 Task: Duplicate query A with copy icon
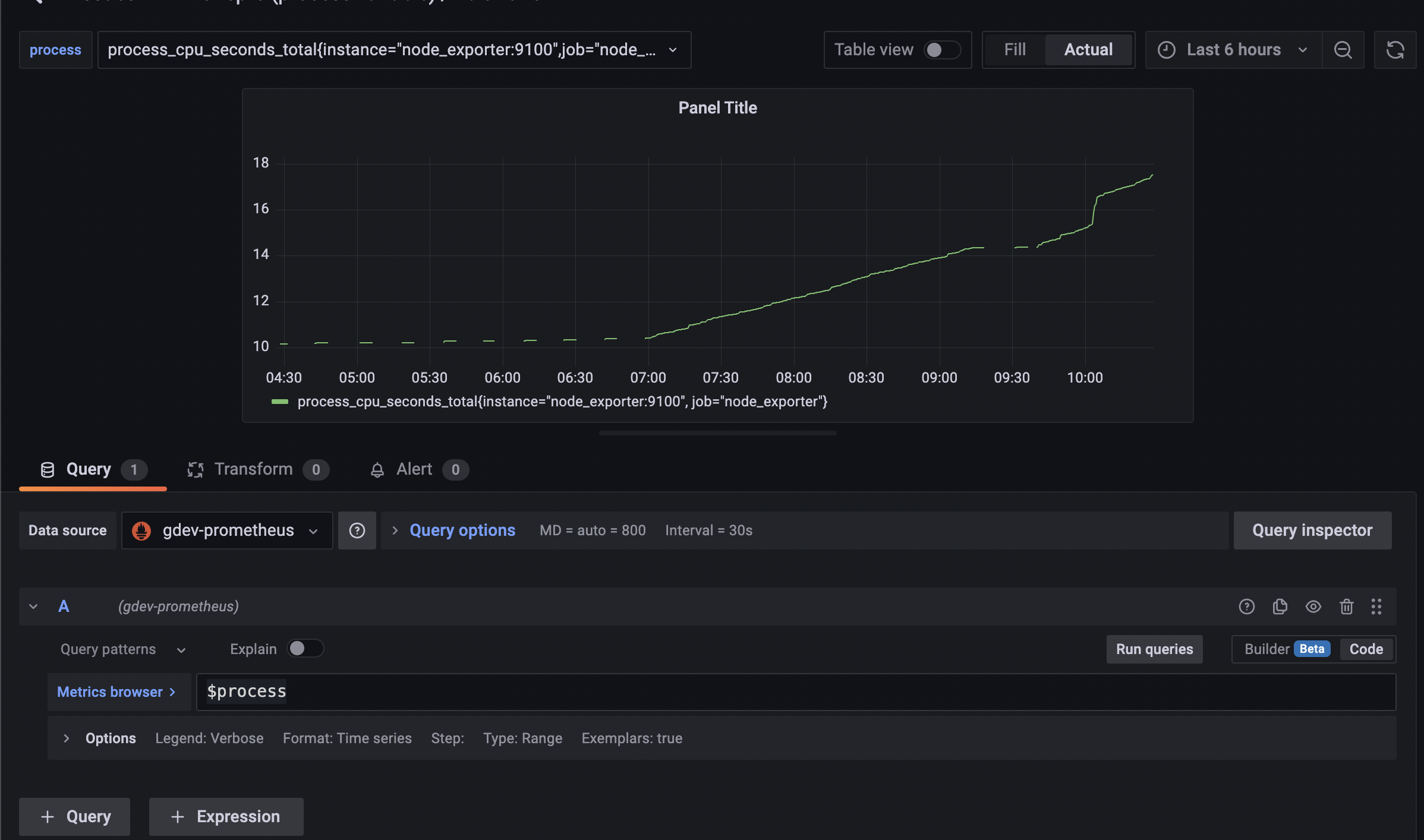(1280, 607)
